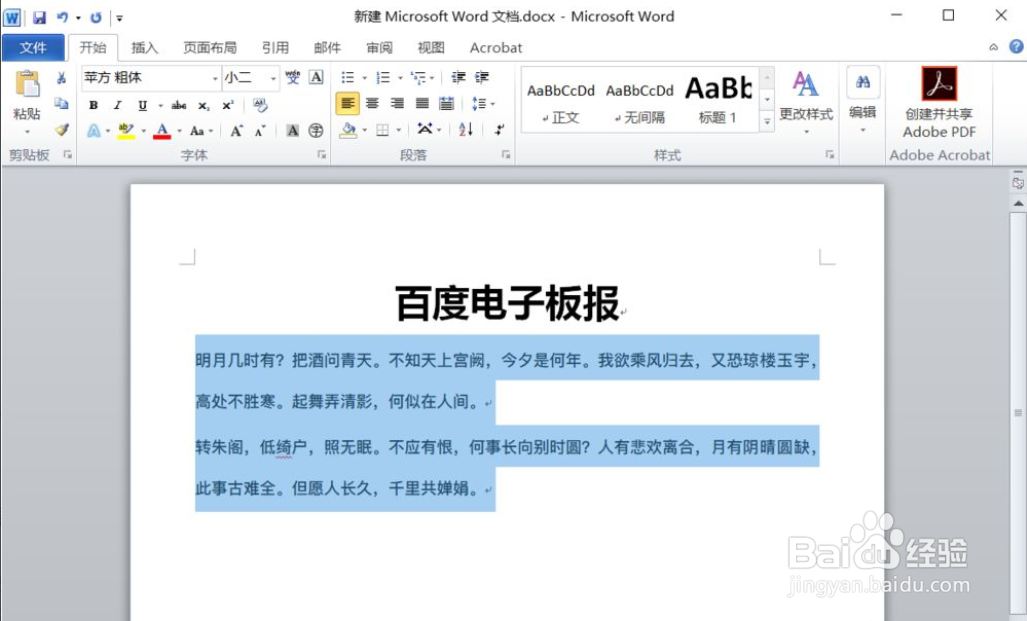Toggle subscript formatting
Image resolution: width=1027 pixels, height=621 pixels.
[x=204, y=105]
